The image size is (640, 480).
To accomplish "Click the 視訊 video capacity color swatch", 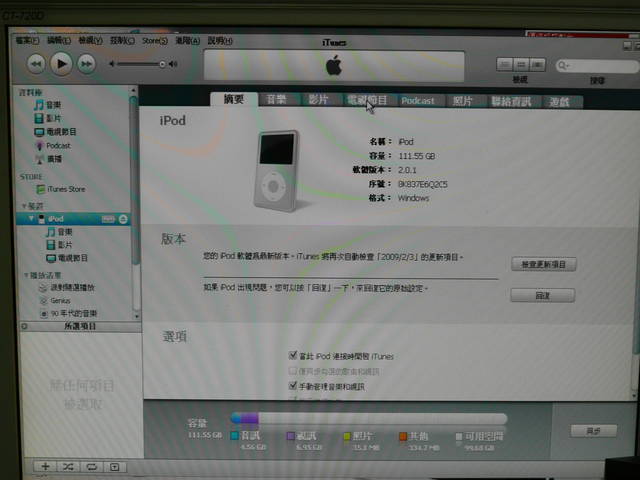I will [291, 436].
